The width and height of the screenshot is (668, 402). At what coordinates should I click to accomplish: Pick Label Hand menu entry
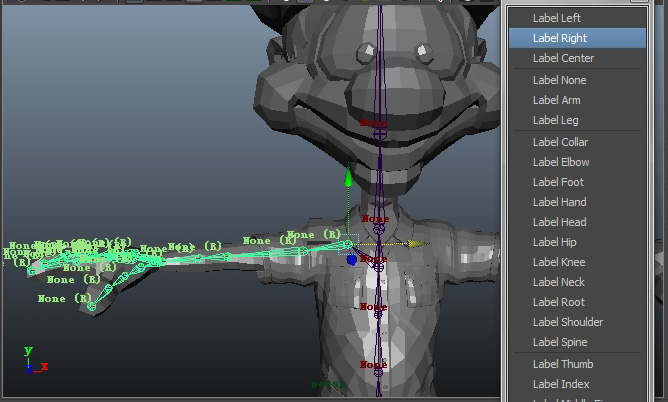(x=577, y=202)
